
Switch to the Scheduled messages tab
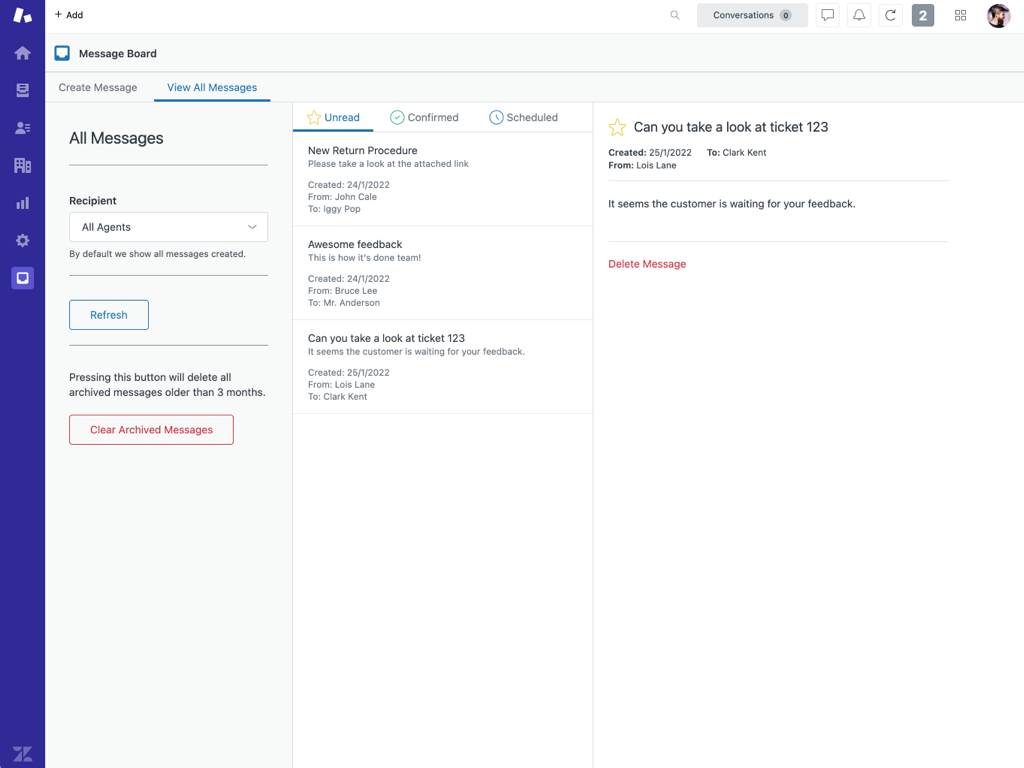(523, 117)
